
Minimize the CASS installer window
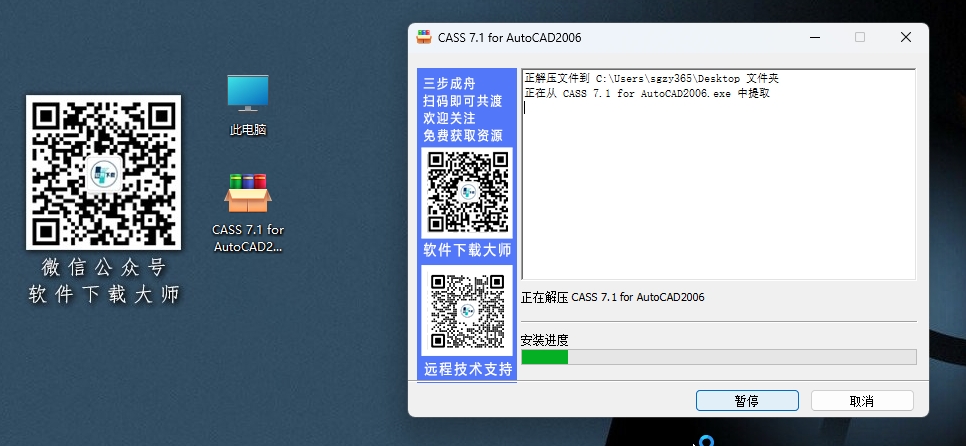point(814,37)
